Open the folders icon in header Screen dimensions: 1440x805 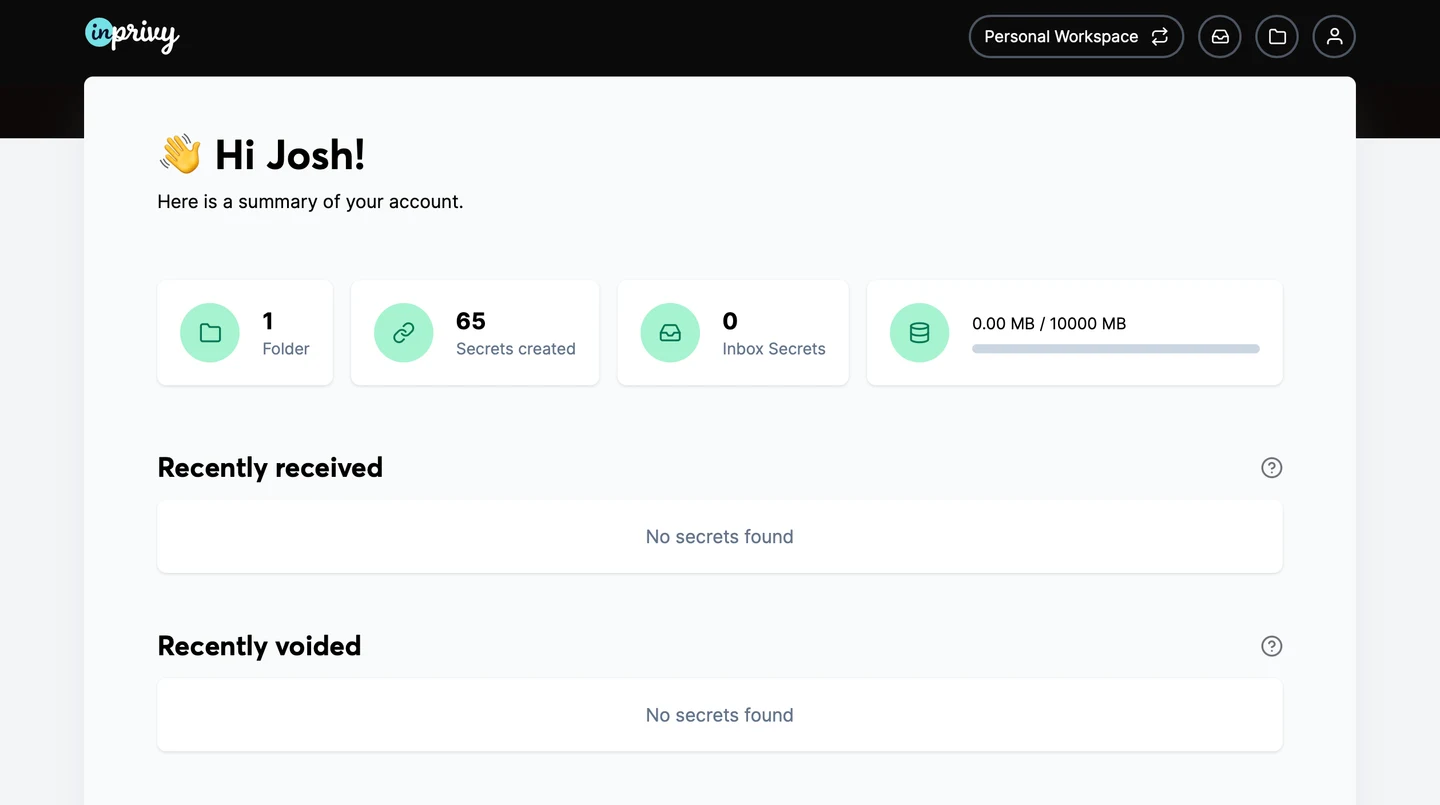click(1277, 37)
